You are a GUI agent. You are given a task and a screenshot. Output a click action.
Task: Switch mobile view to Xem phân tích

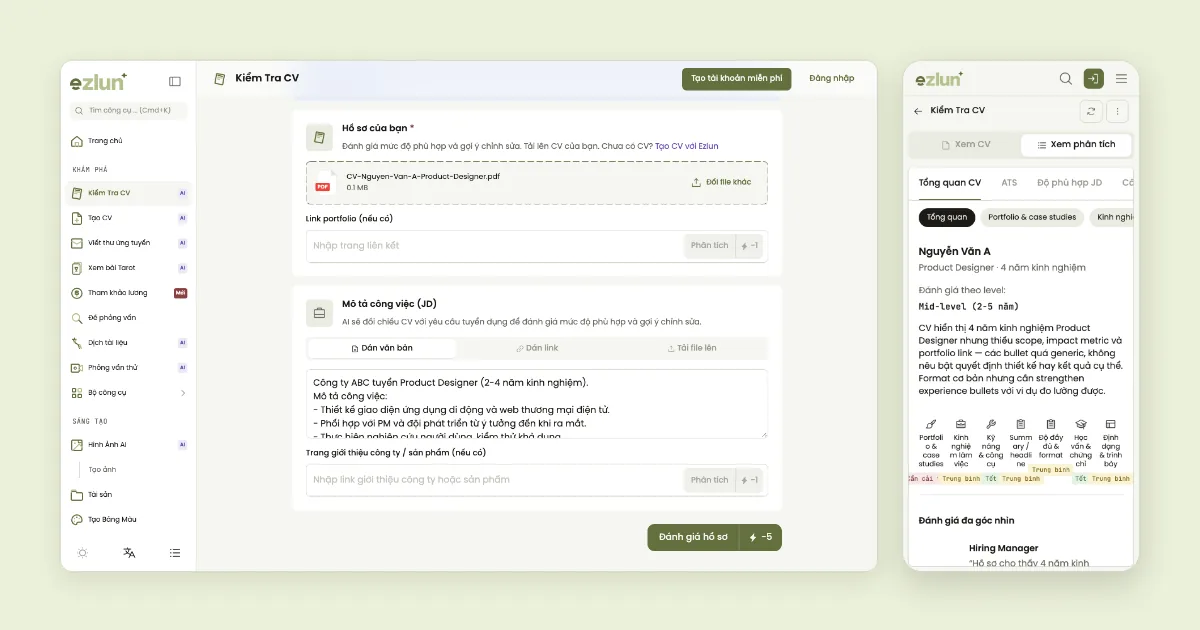coord(1076,145)
